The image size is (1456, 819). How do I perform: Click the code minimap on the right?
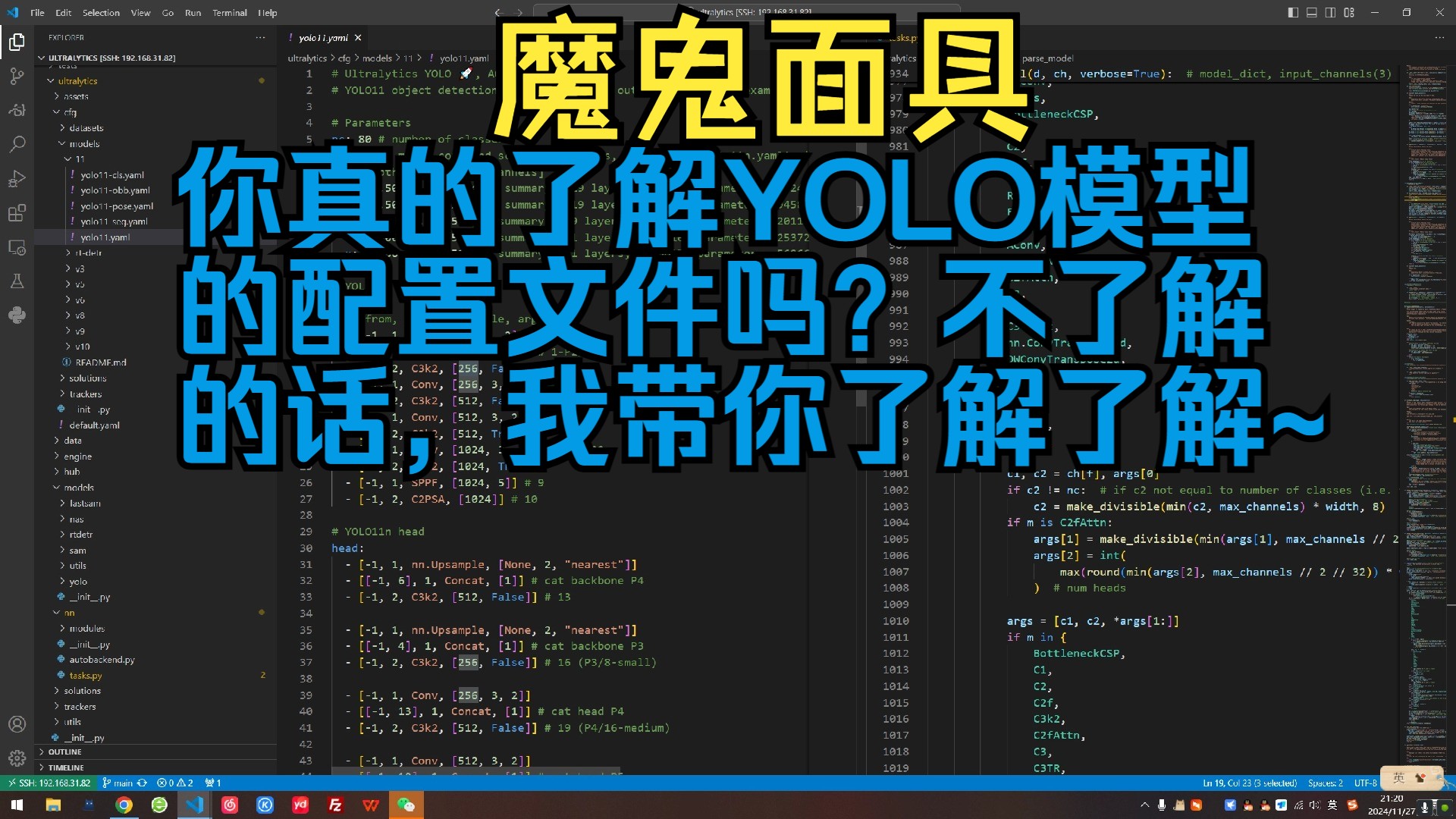(x=1426, y=303)
